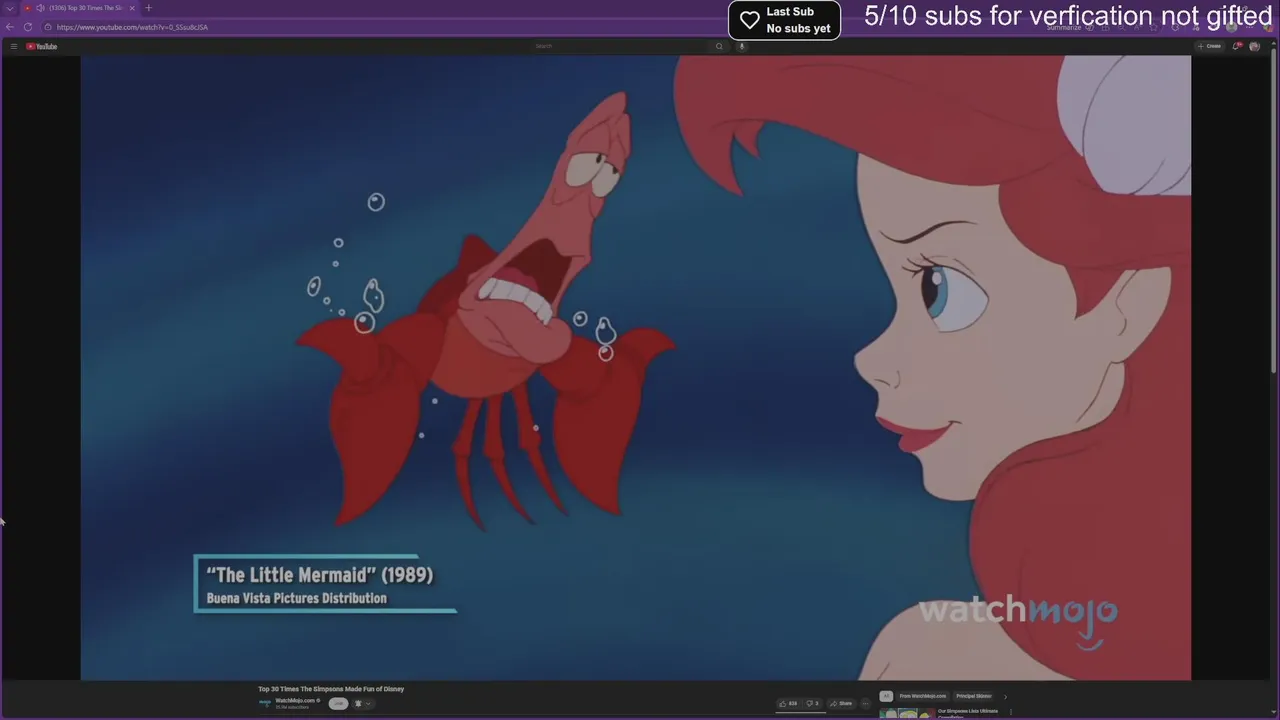Open the YouTube account avatar menu

[x=1254, y=46]
